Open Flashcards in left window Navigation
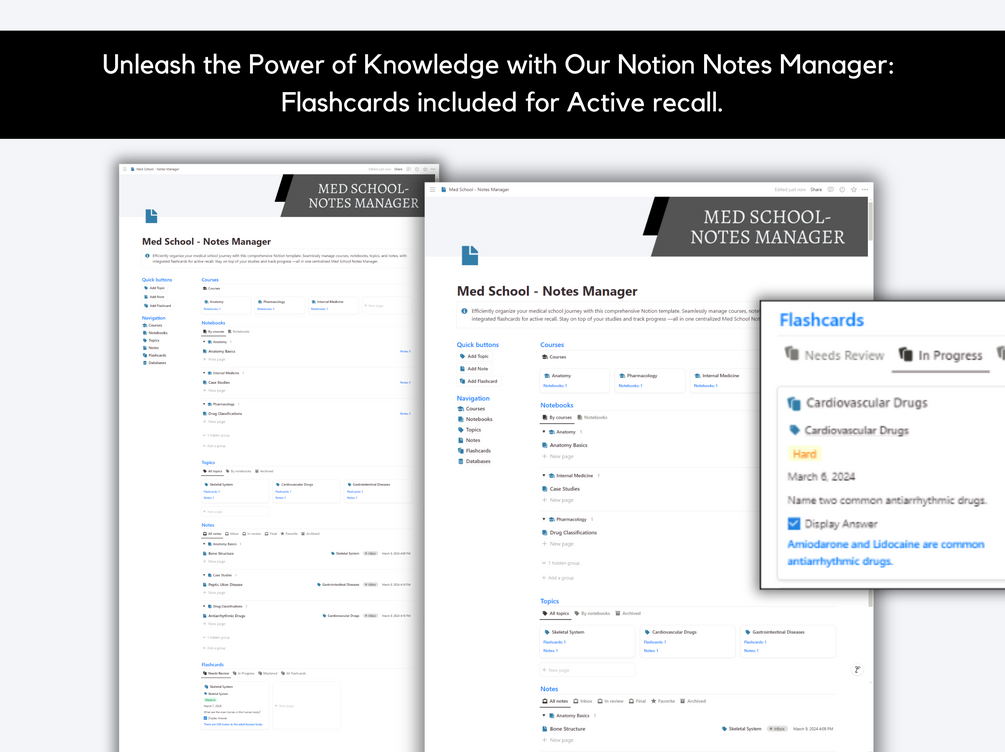Screen dimensions: 1005x752 click(x=154, y=355)
